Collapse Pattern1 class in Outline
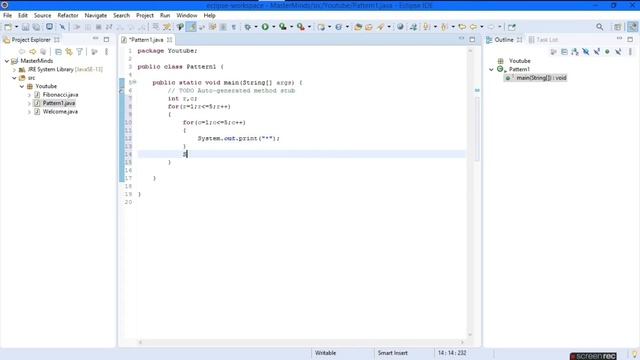Screen dimensions: 640x360 491,69
